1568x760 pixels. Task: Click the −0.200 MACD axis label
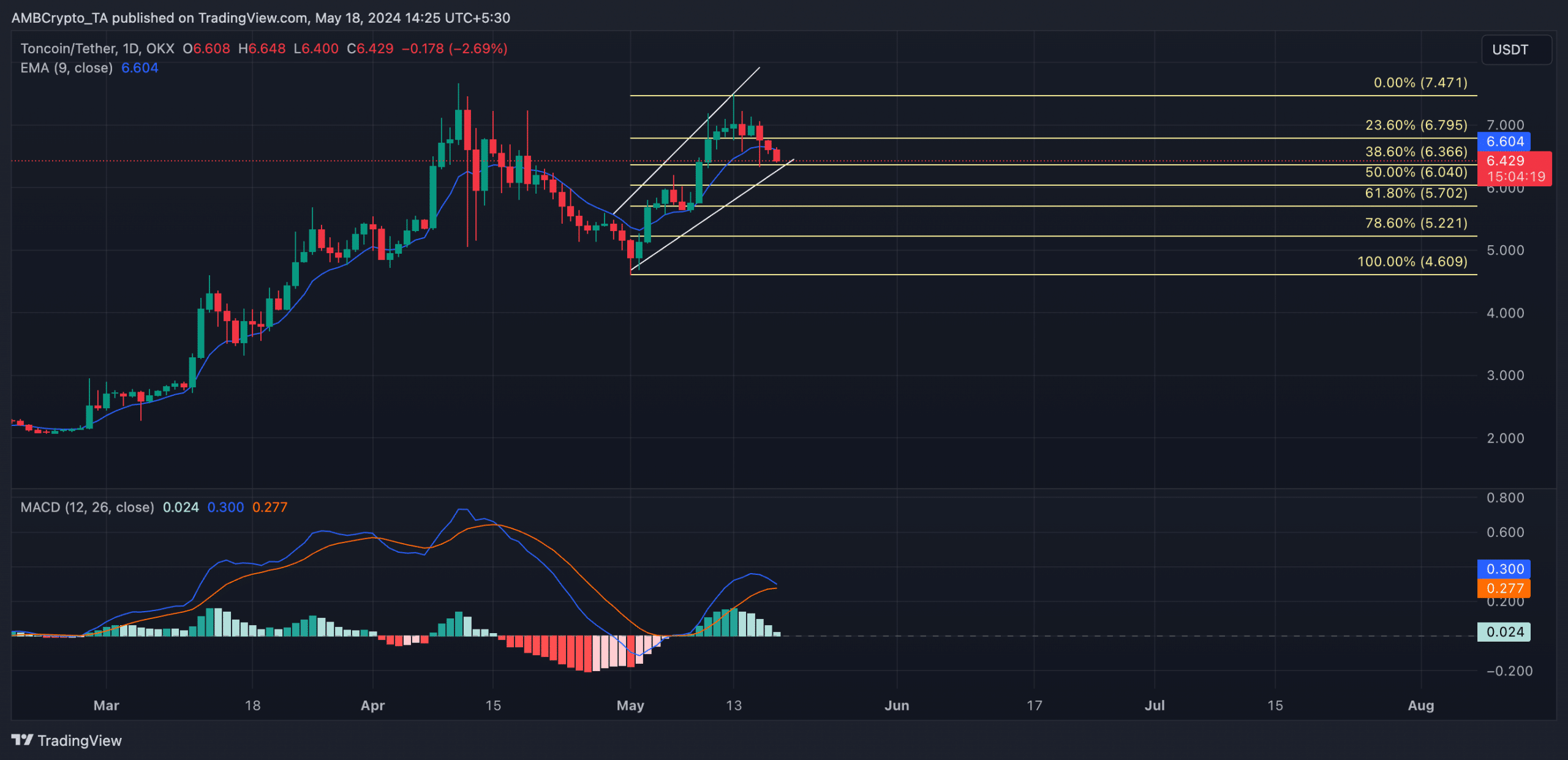click(x=1509, y=671)
